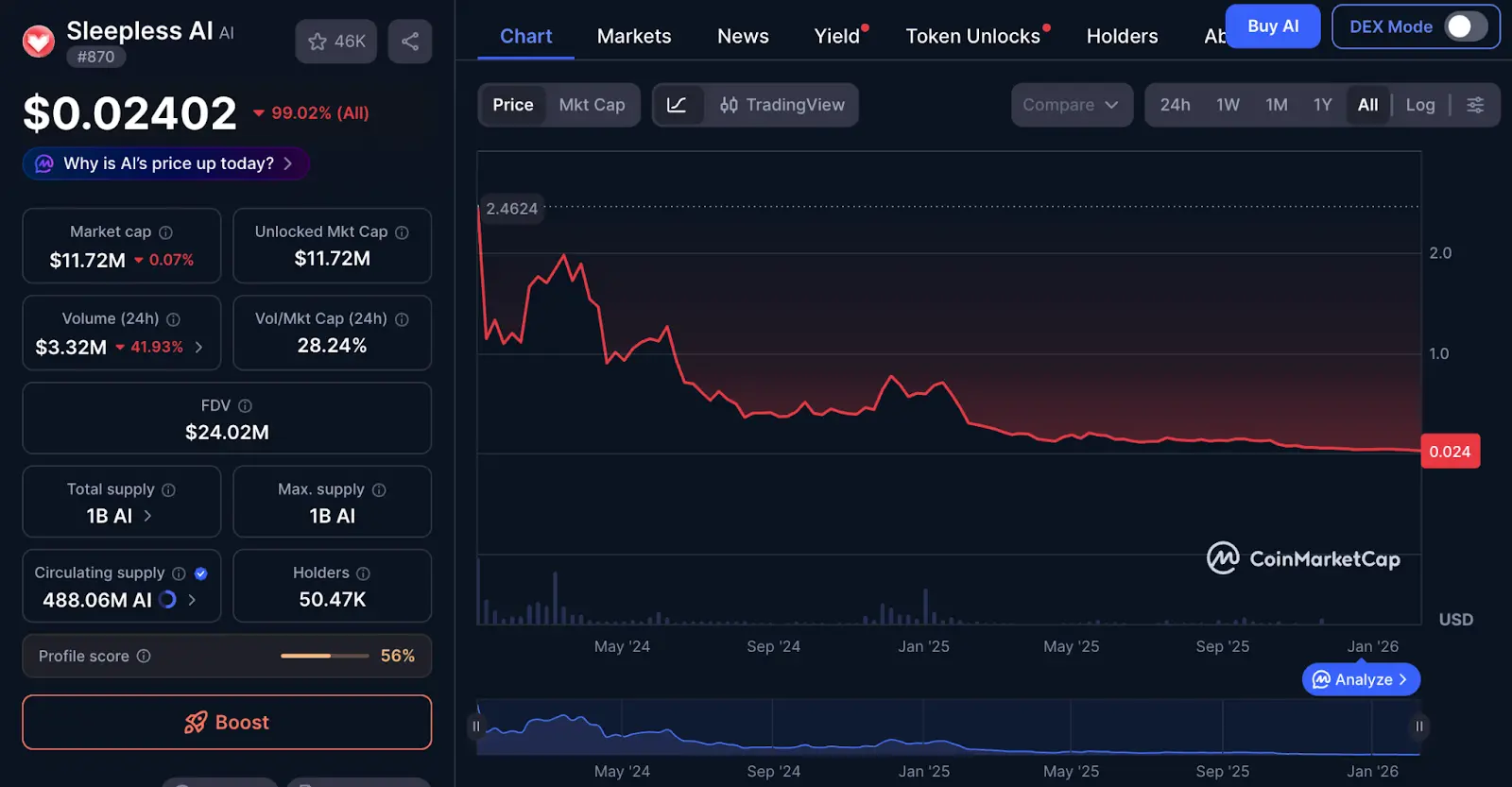This screenshot has height=787, width=1512.
Task: Enable Log scale on the chart
Action: coord(1419,105)
